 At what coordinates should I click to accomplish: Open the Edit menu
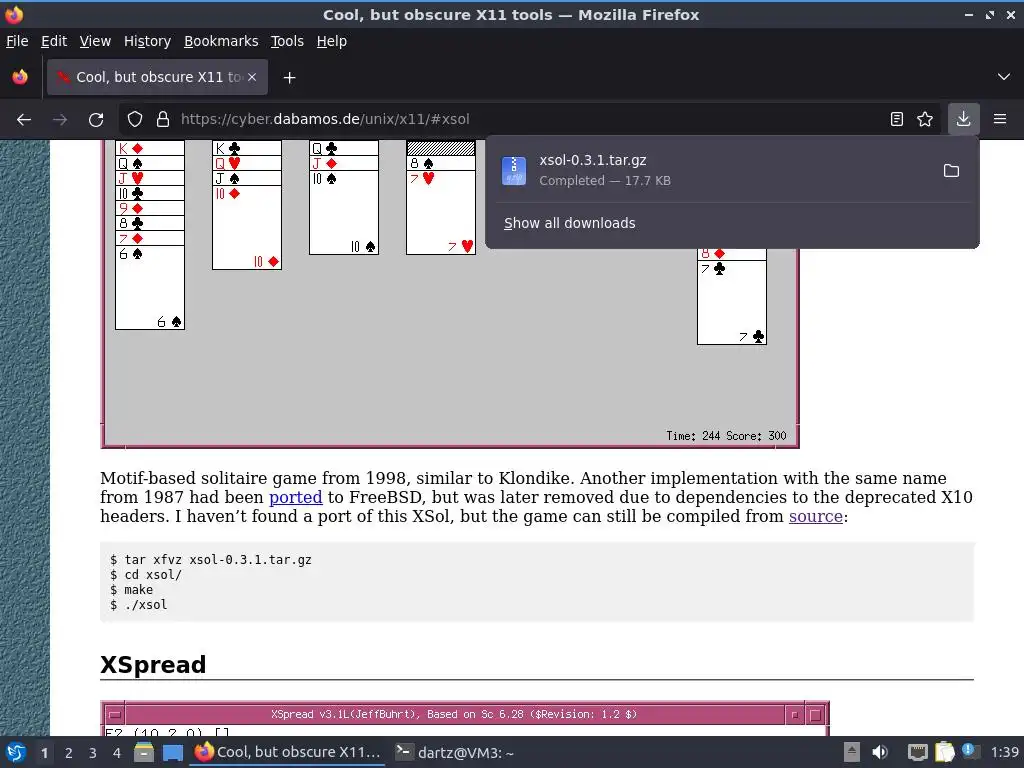(54, 41)
